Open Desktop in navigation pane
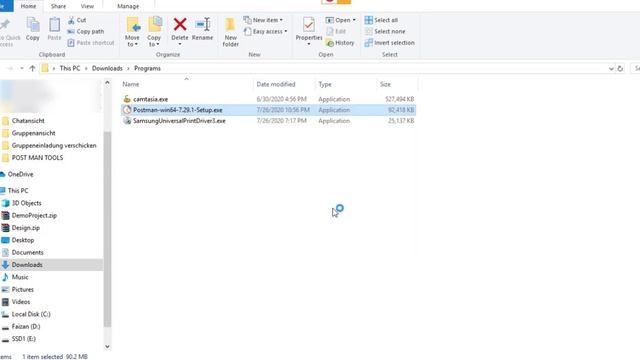This screenshot has width=640, height=360. pos(23,240)
